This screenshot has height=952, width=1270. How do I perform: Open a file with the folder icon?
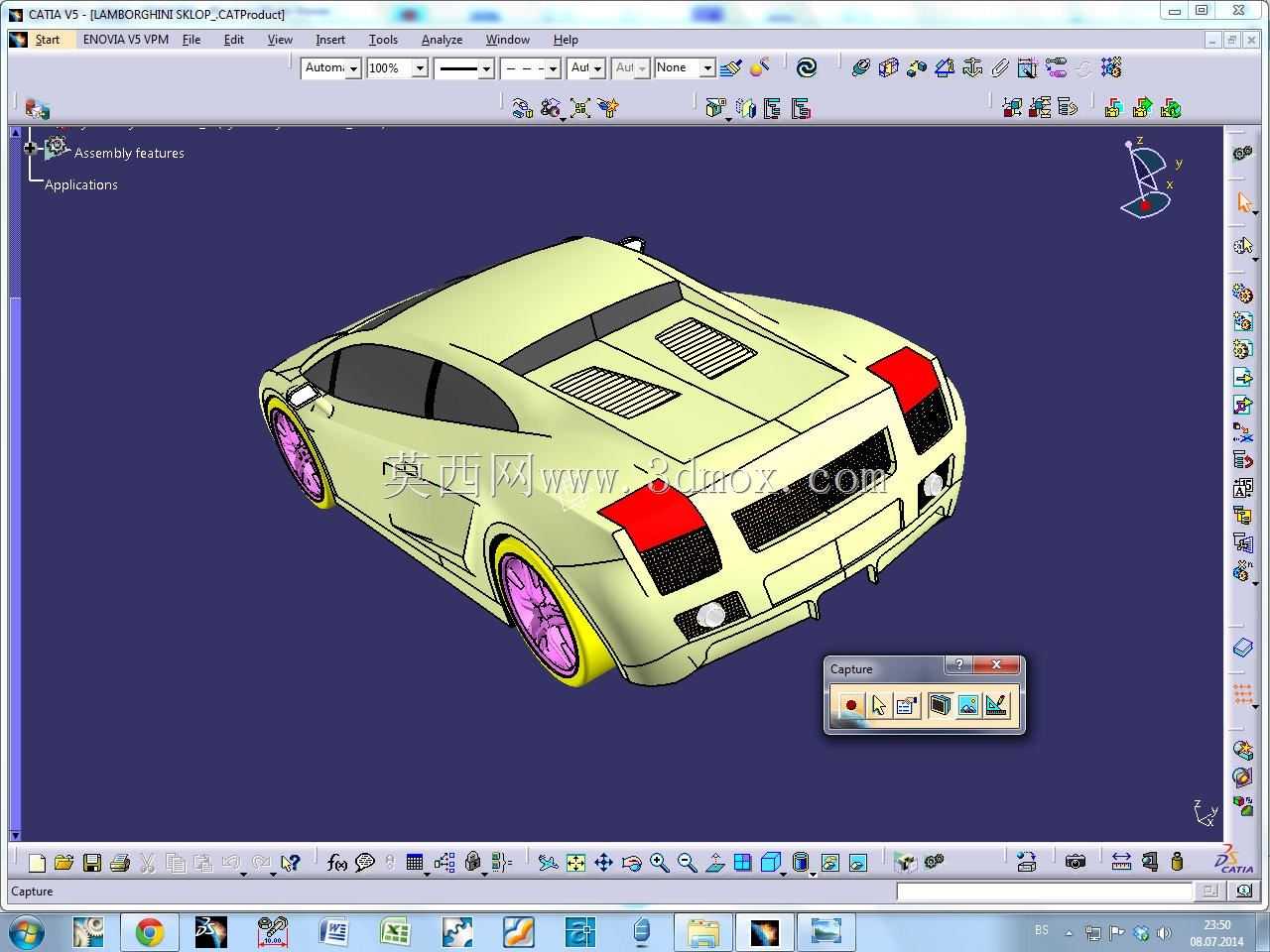click(64, 863)
